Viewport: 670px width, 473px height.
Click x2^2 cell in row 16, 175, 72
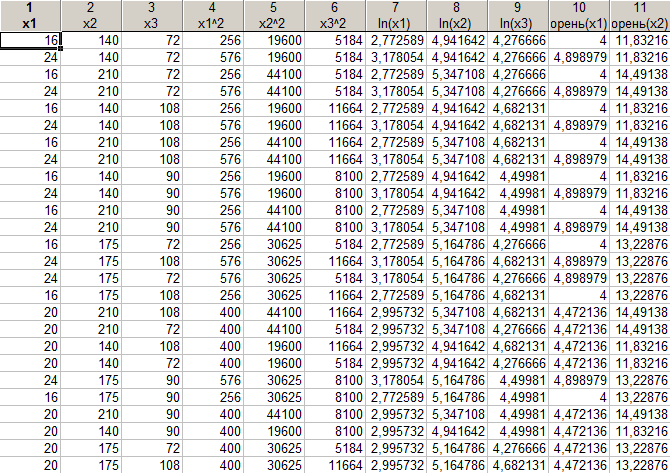(274, 244)
